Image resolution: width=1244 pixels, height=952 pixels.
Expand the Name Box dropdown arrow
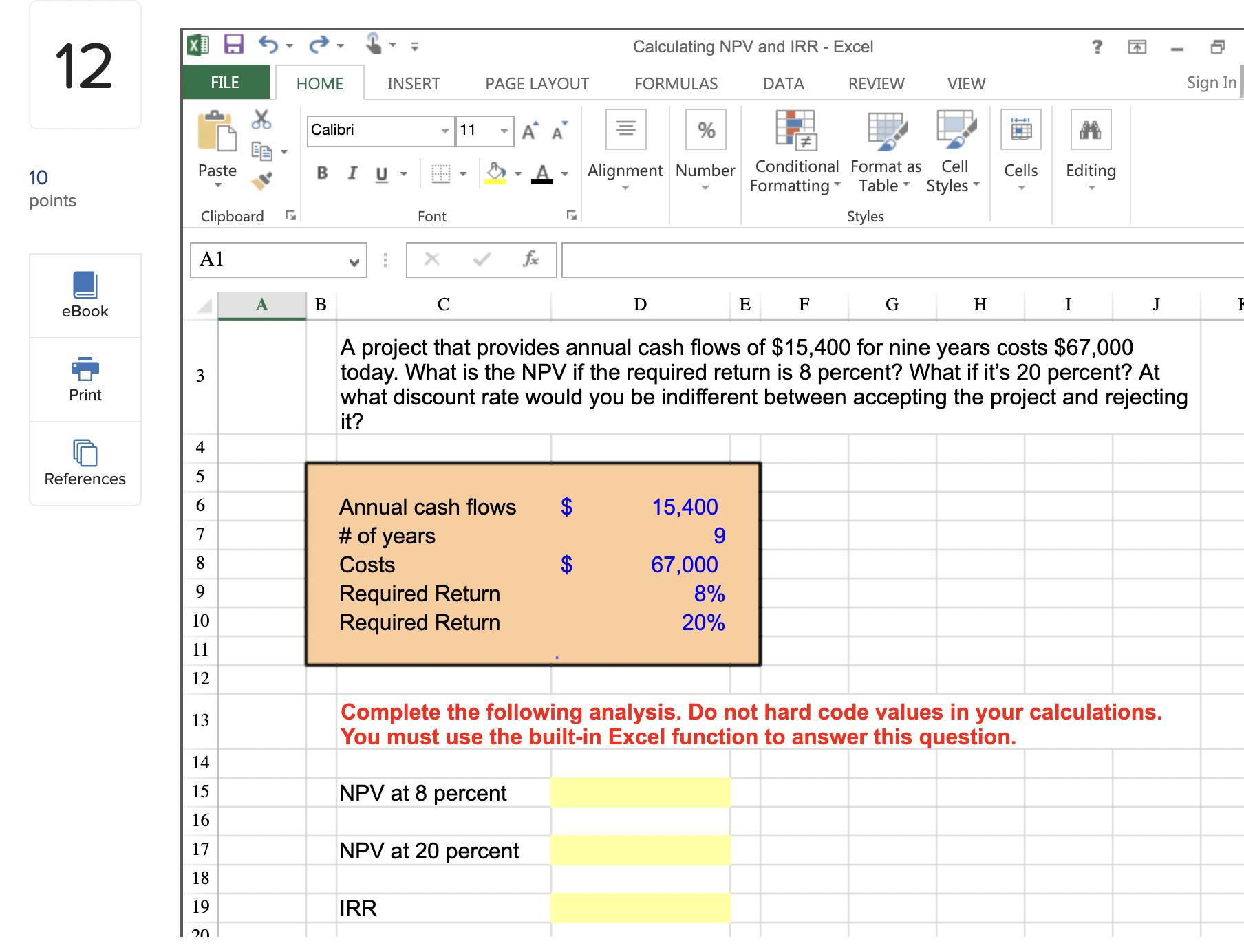pyautogui.click(x=354, y=261)
